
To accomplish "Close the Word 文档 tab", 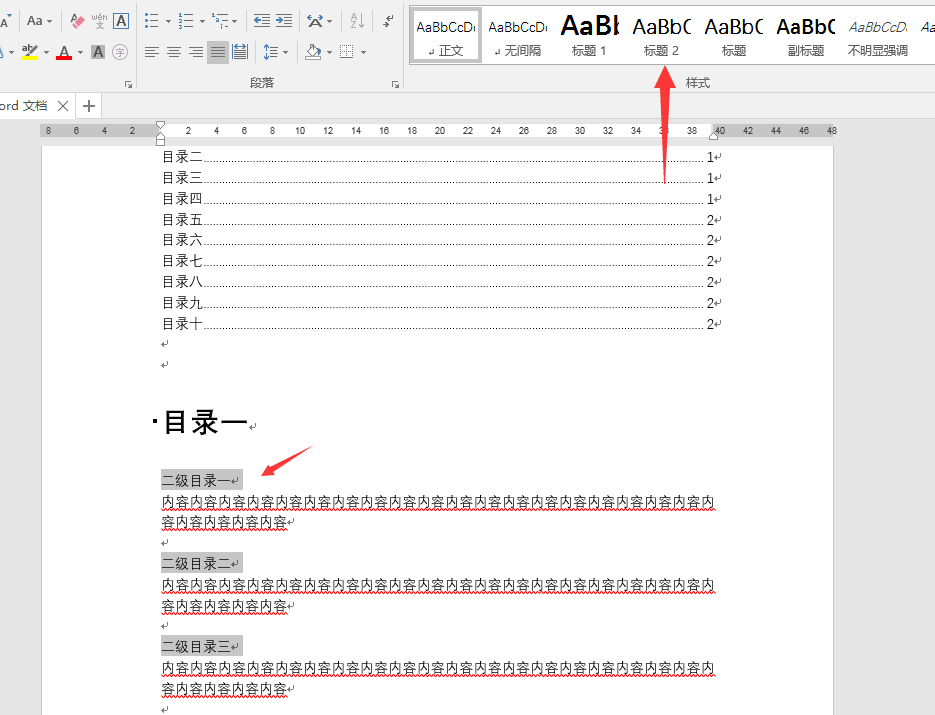I will 63,106.
